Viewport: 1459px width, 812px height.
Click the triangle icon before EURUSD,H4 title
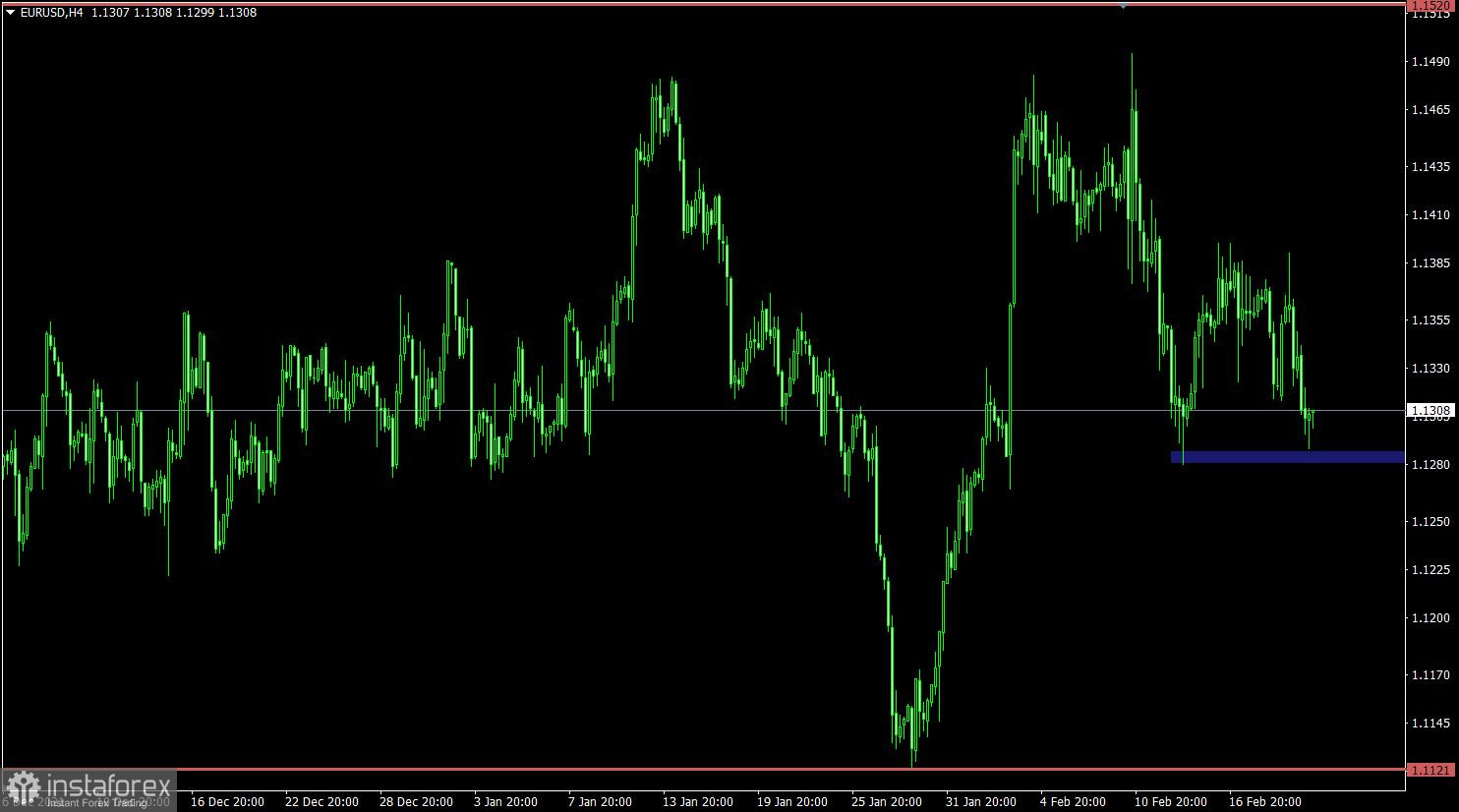10,13
